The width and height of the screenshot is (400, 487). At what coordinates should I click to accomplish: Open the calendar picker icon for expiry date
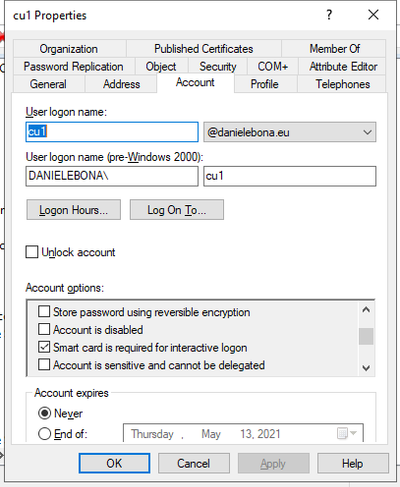342,433
